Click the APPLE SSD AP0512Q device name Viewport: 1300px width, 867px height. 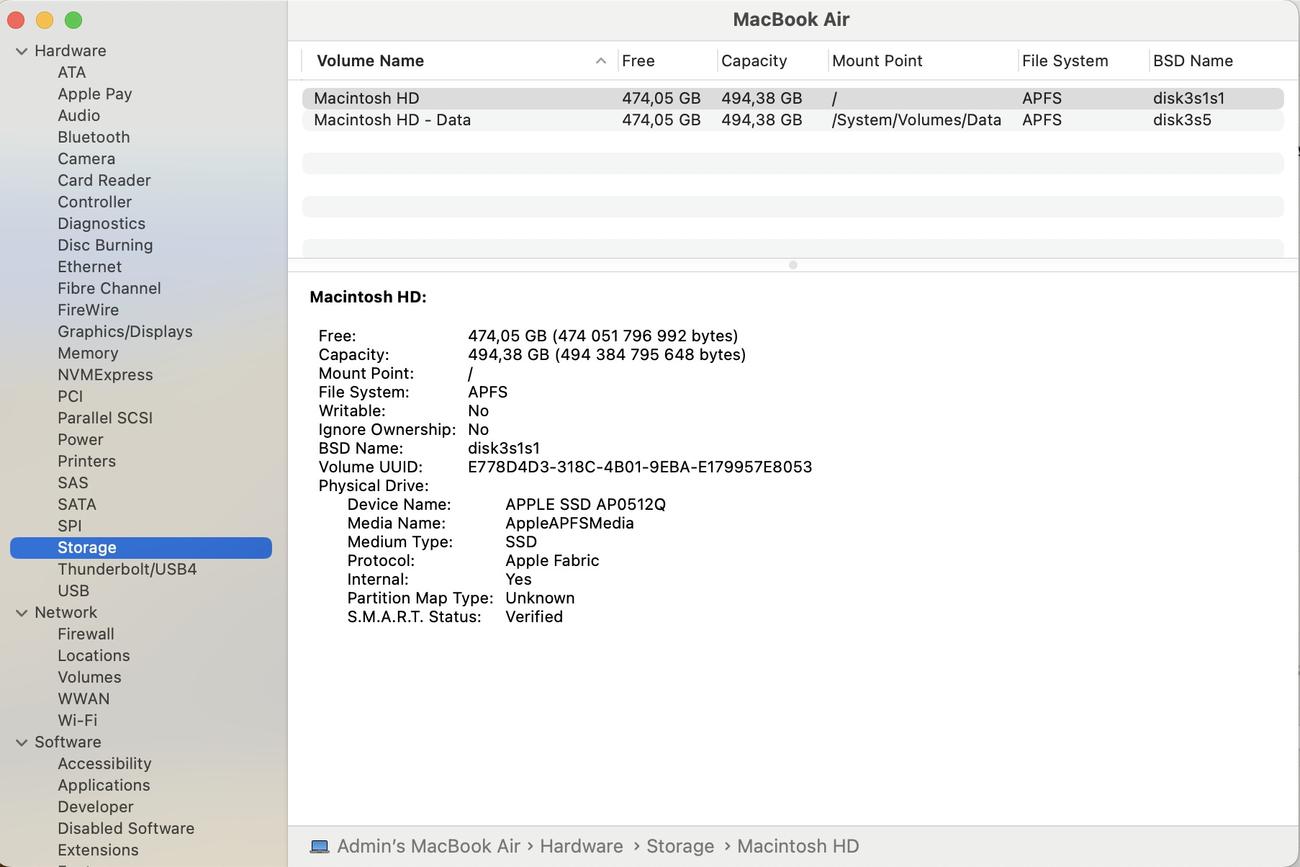[585, 505]
